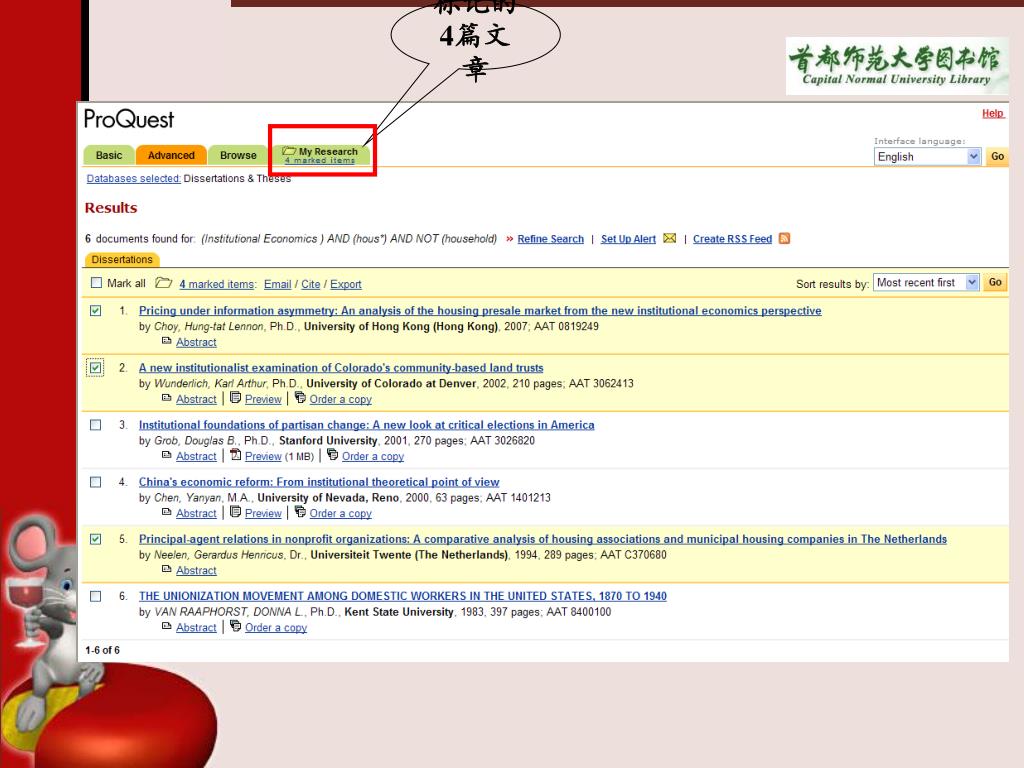The image size is (1024, 768).
Task: Open the Help link
Action: point(993,114)
